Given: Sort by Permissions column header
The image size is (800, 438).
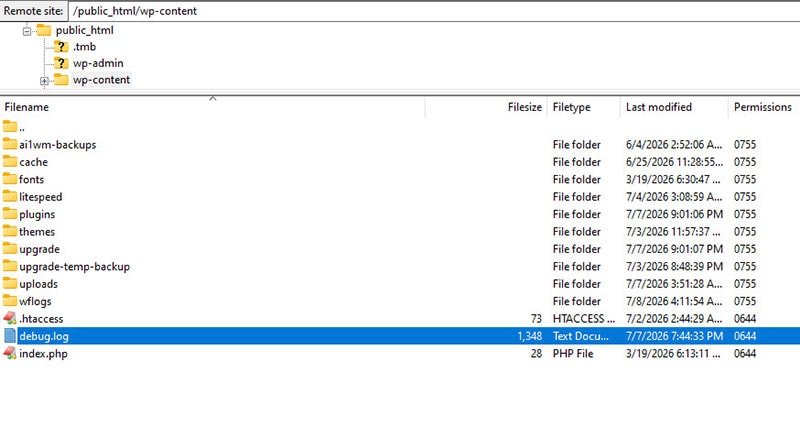Looking at the screenshot, I should [764, 107].
